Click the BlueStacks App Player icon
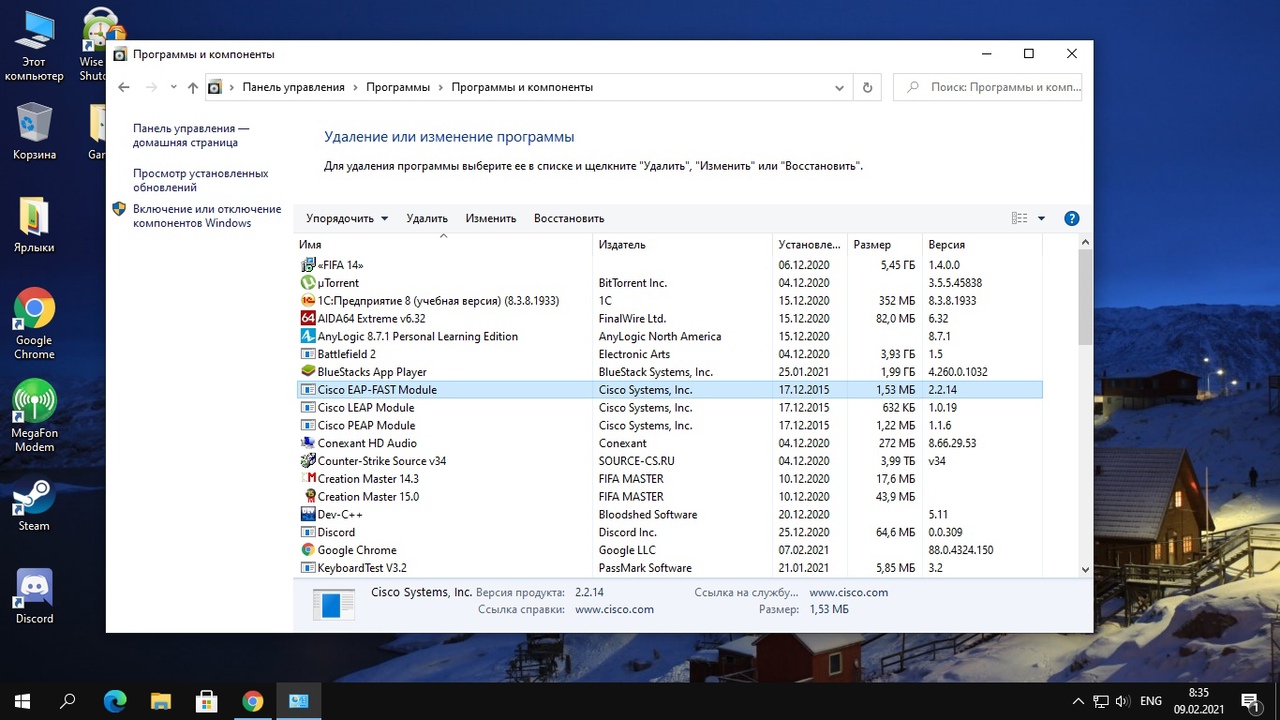Viewport: 1280px width, 720px height. point(308,372)
